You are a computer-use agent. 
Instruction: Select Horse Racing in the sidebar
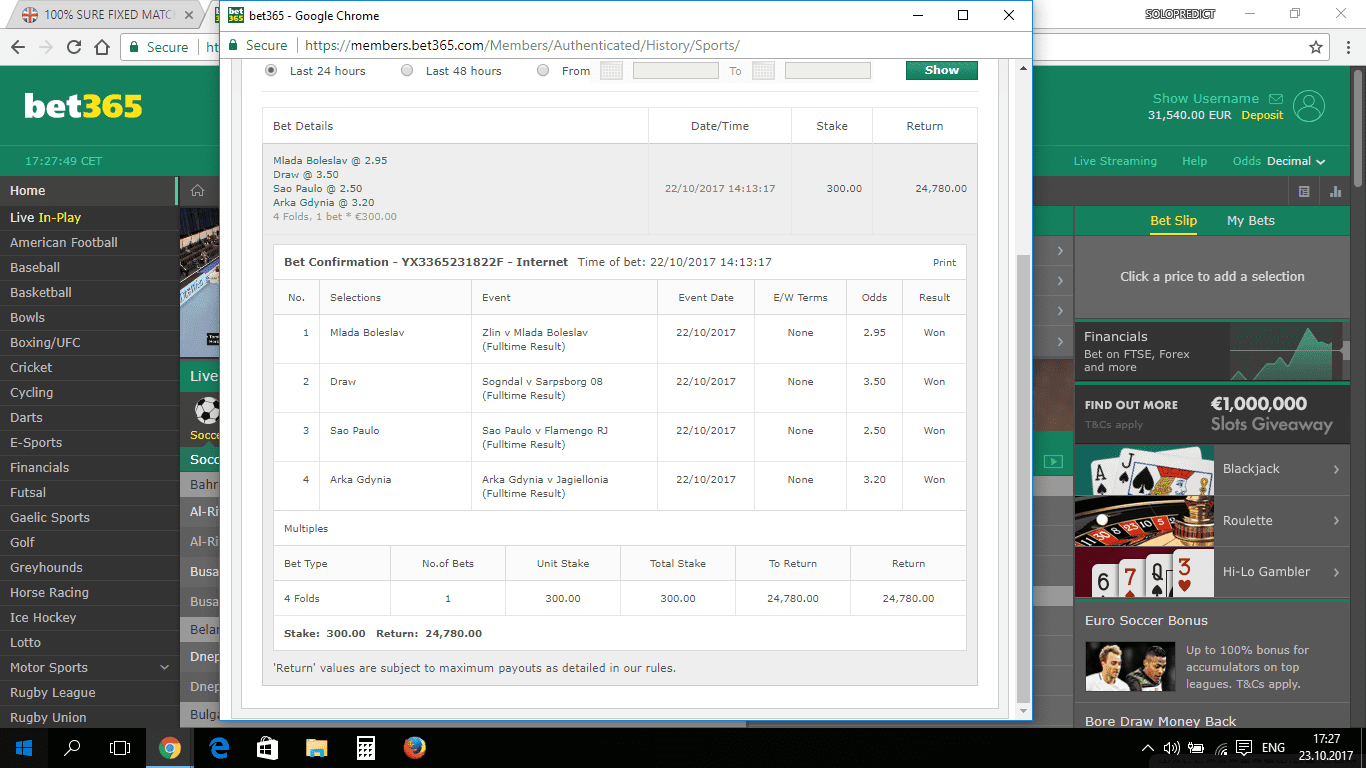(88, 592)
